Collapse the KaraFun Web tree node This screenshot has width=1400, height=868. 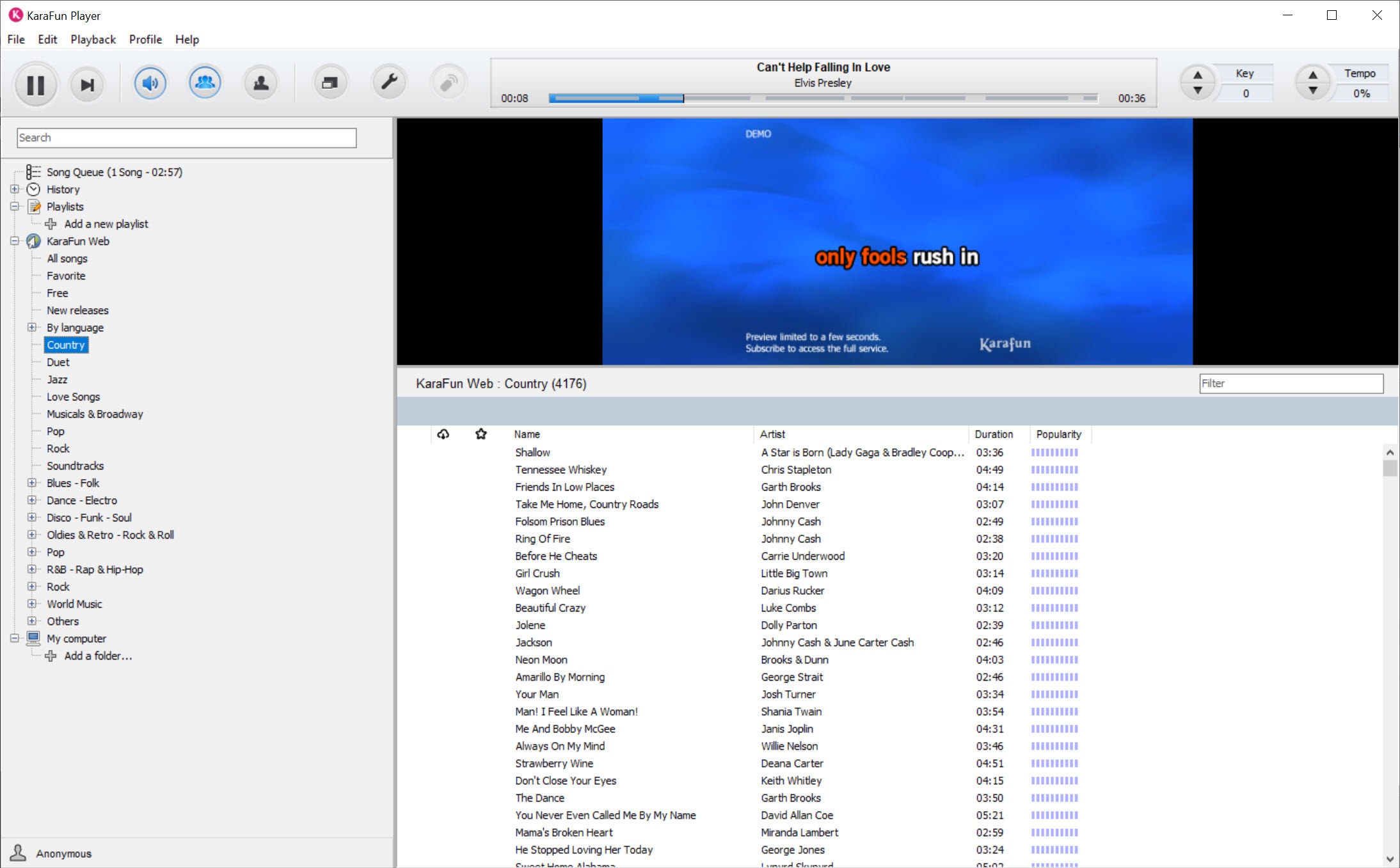tap(15, 241)
